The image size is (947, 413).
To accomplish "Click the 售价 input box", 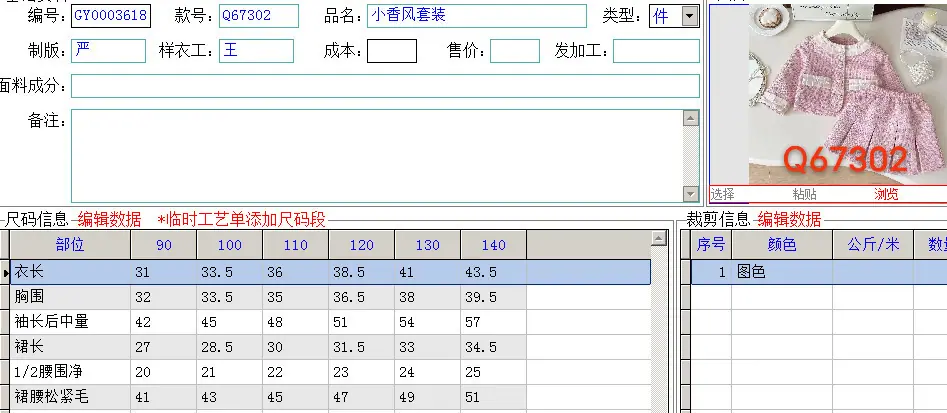I will click(x=515, y=51).
